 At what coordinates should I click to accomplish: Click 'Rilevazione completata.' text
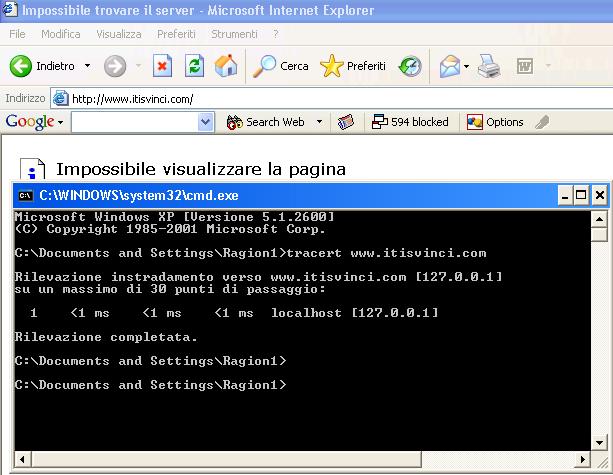click(x=106, y=337)
